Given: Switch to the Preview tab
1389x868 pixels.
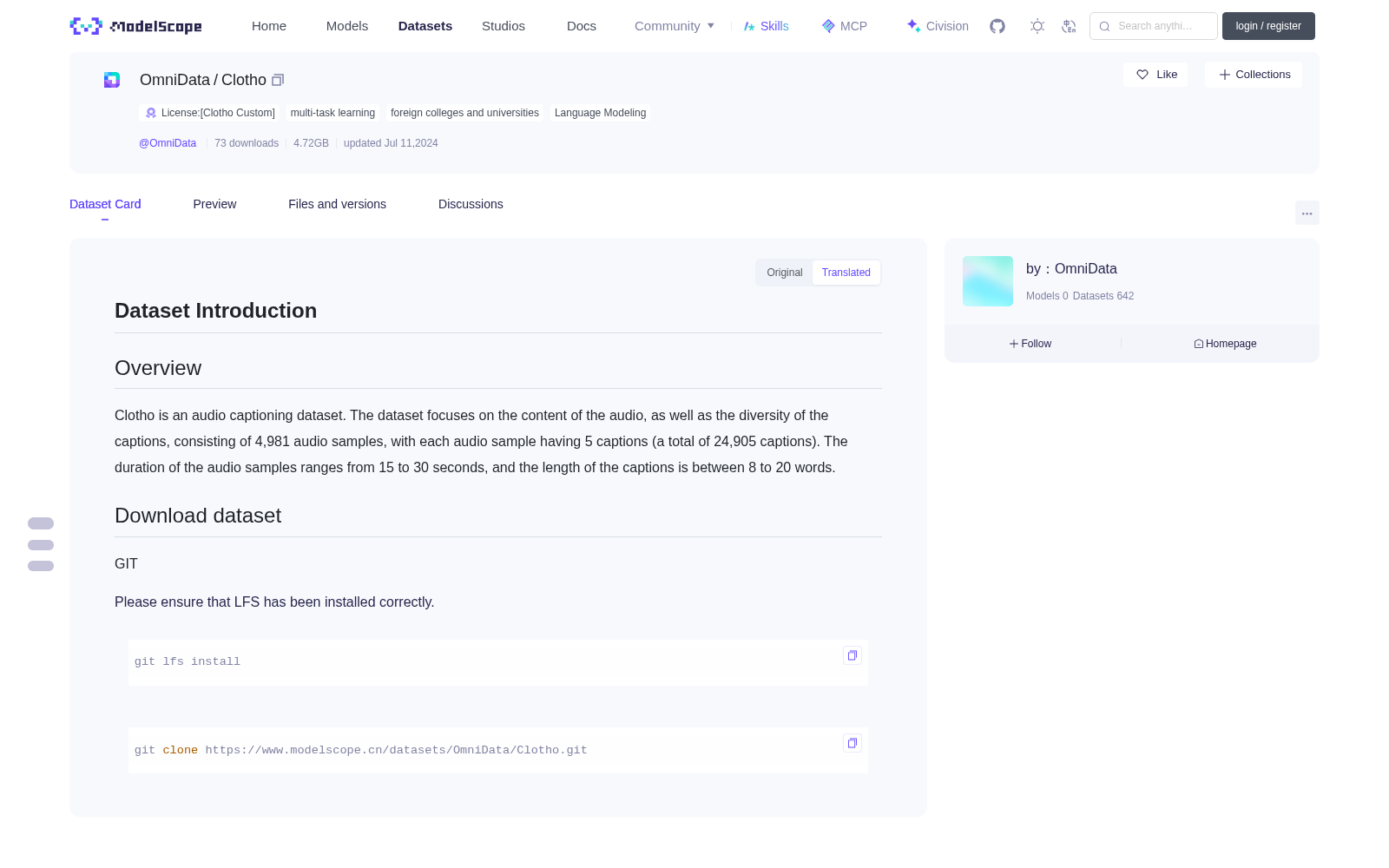Looking at the screenshot, I should (x=214, y=204).
